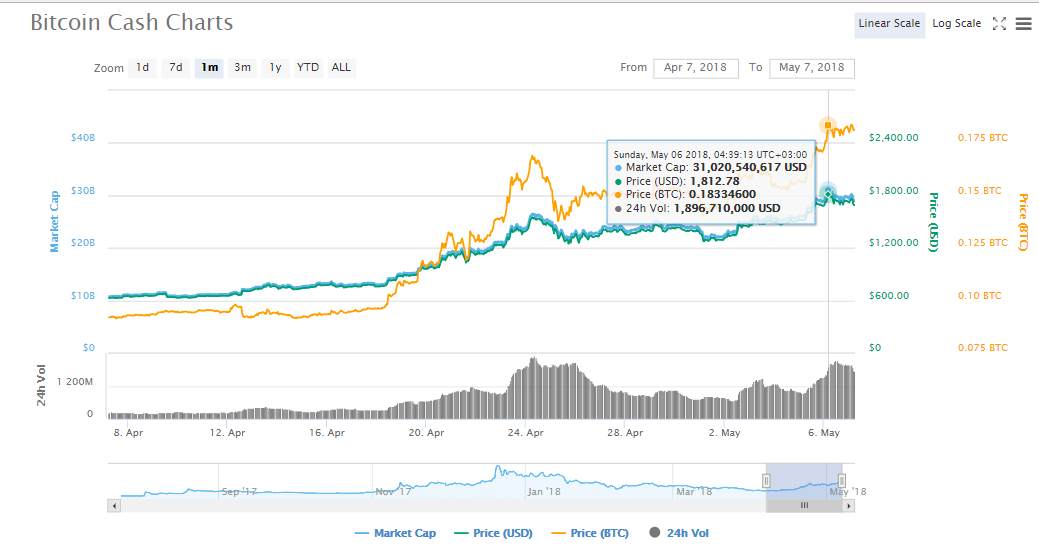This screenshot has height=549, width=1039.
Task: Select the 1d zoom range
Action: (x=143, y=68)
